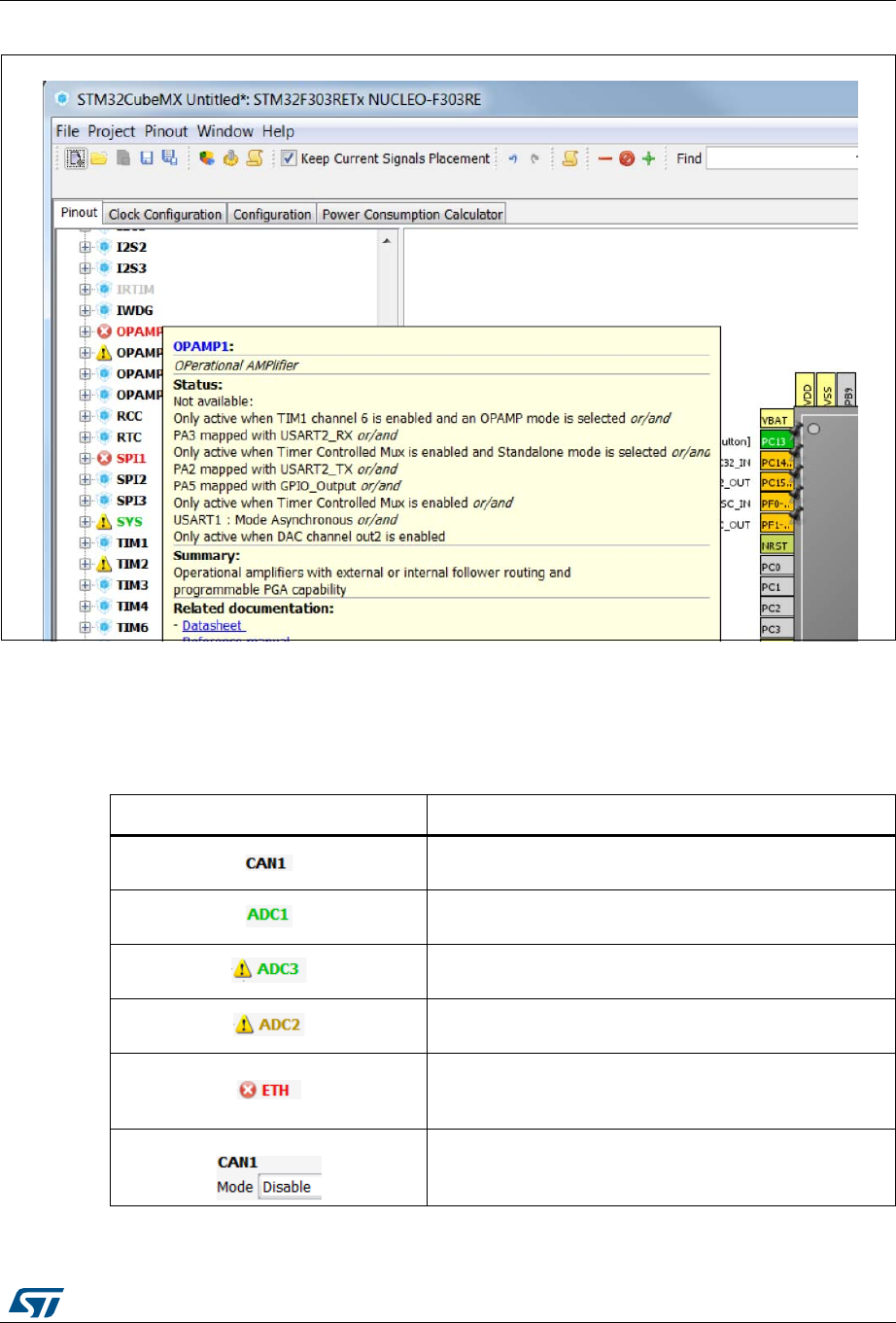Select the IWDG tree item
Viewport: 896px width, 1323px height.
134,310
